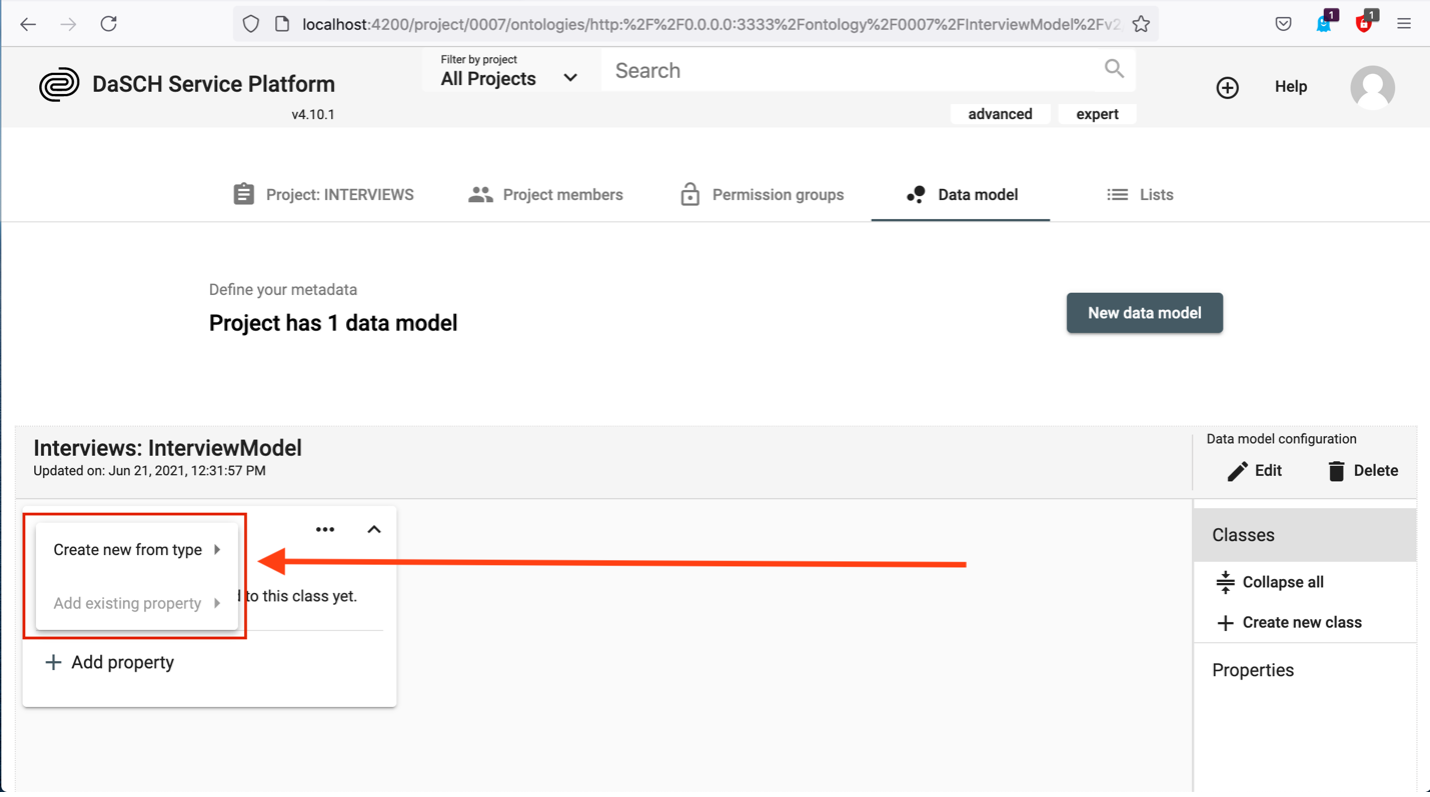Click the Collapse all icon in Classes panel
The width and height of the screenshot is (1430, 797).
pyautogui.click(x=1225, y=581)
